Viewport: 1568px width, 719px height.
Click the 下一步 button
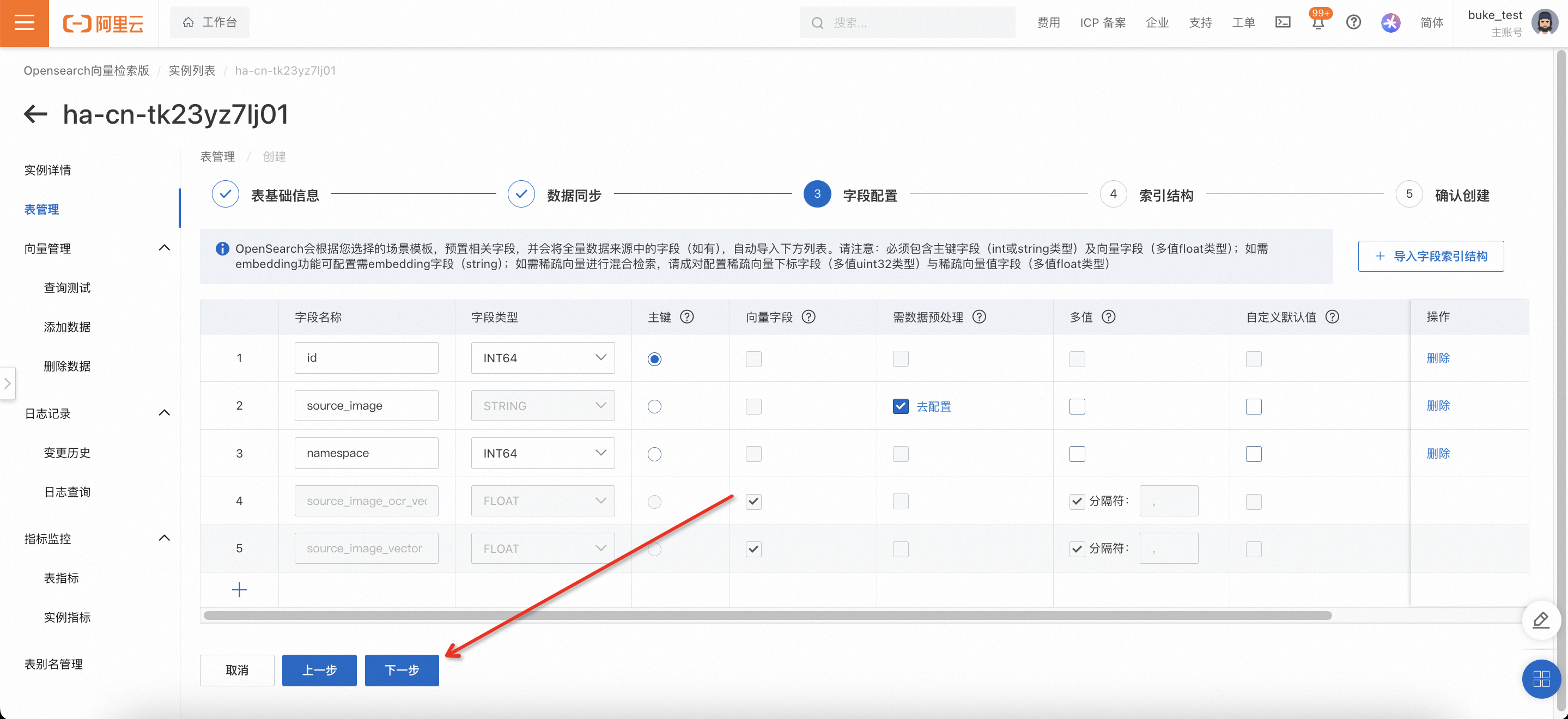click(x=402, y=671)
